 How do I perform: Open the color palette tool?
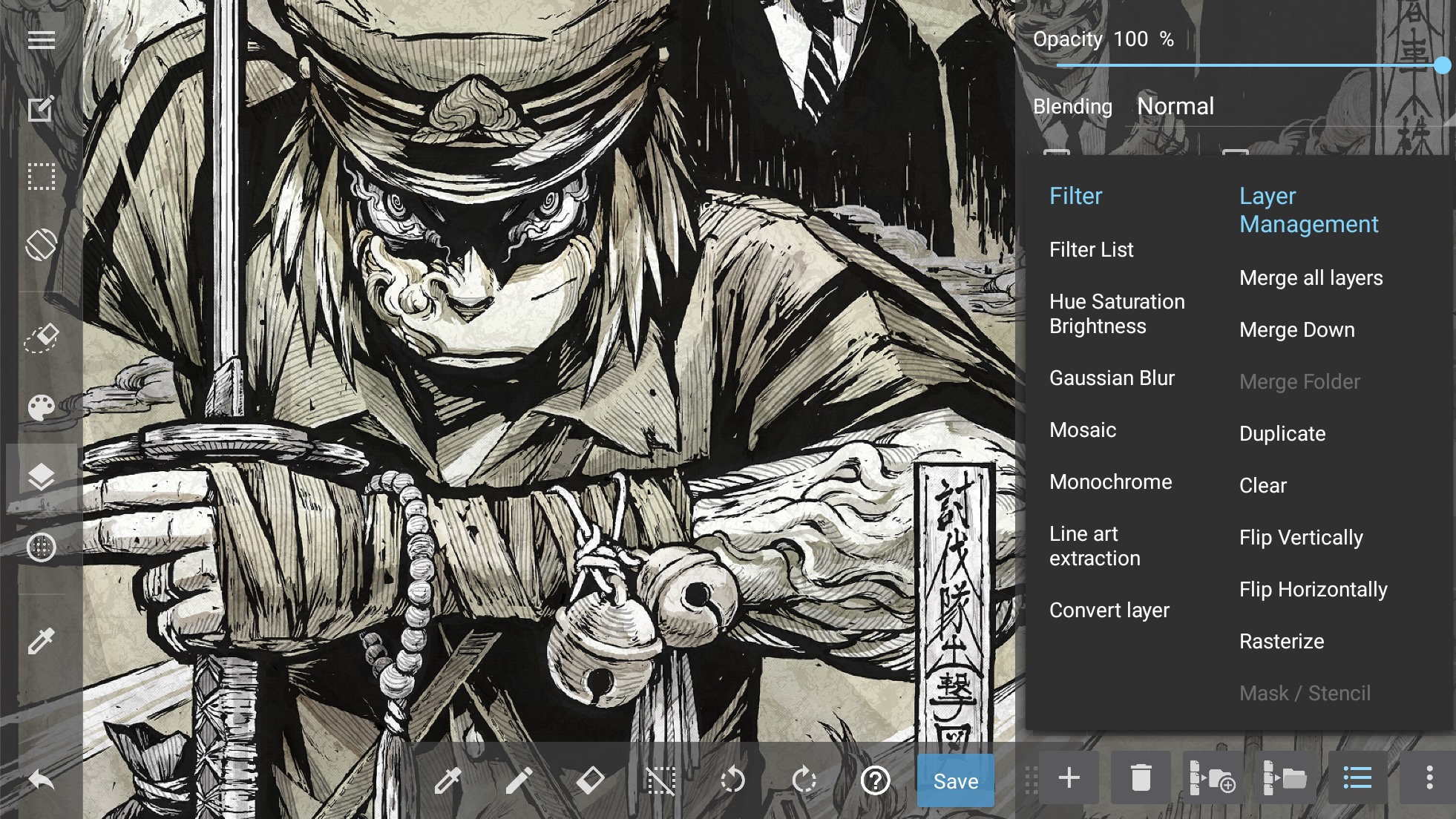41,407
